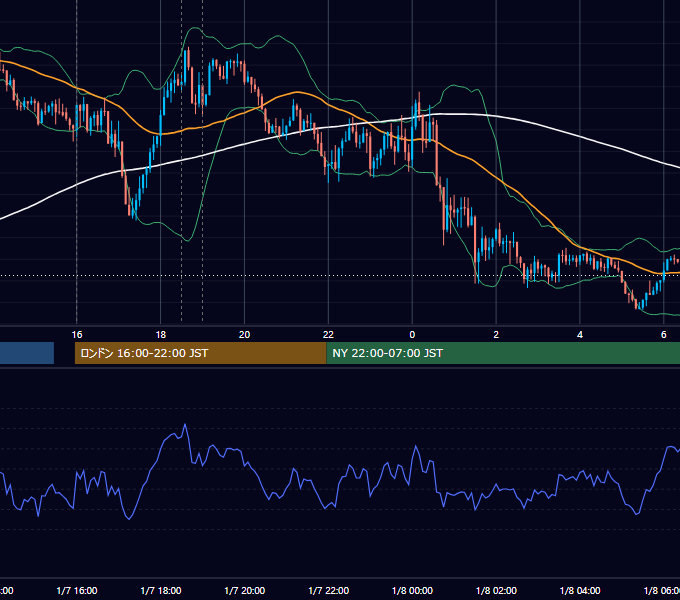This screenshot has height=600, width=680.
Task: Click the 16 hour label on price chart axis
Action: [77, 334]
